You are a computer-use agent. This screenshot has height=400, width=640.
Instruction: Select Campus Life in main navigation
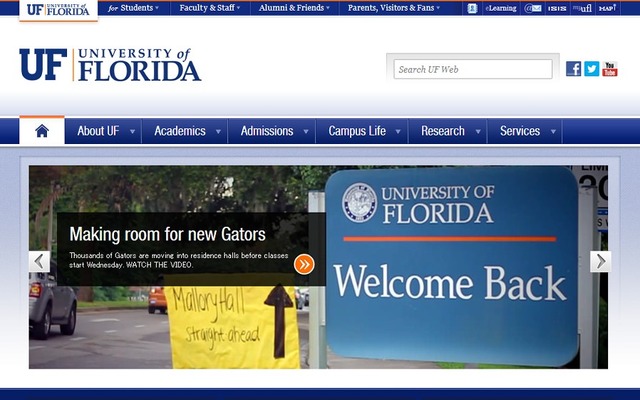357,131
